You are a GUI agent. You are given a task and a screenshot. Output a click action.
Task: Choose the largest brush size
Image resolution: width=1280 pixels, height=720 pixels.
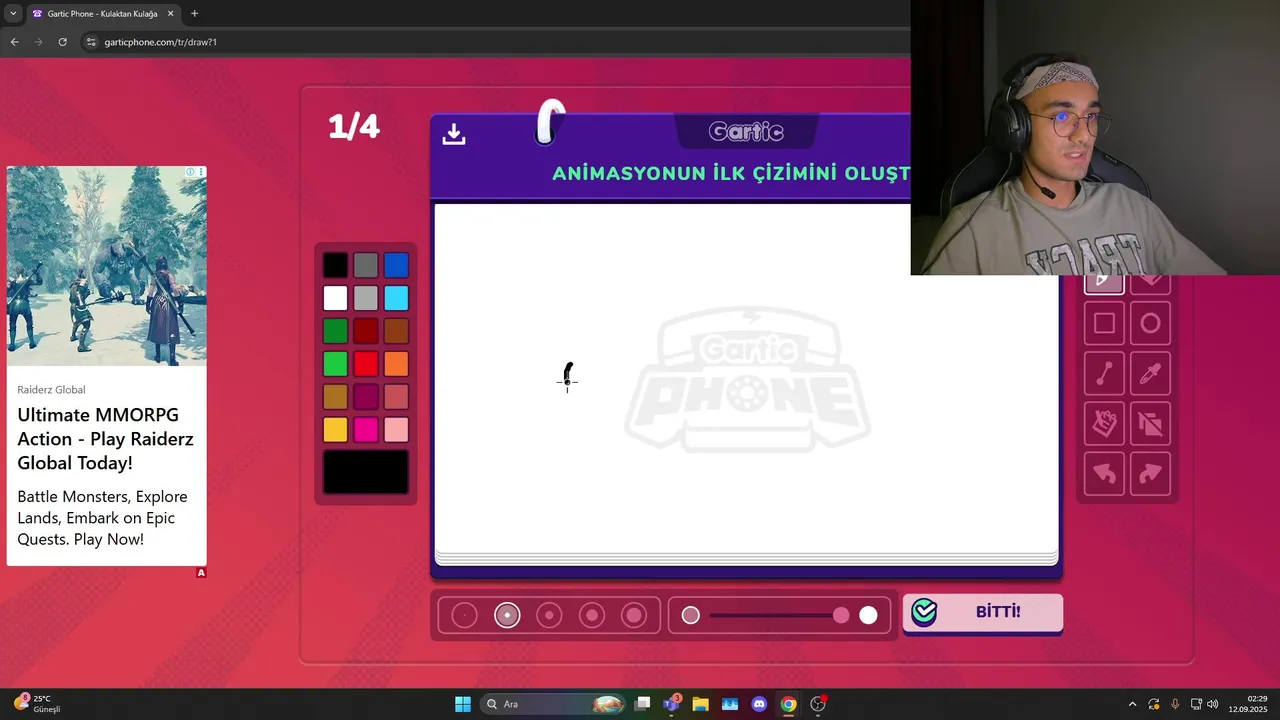point(634,616)
